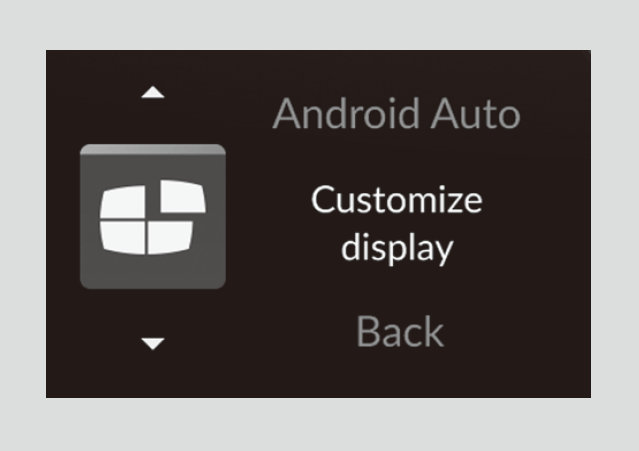Tap the white upward triangle
The width and height of the screenshot is (639, 451).
[153, 92]
